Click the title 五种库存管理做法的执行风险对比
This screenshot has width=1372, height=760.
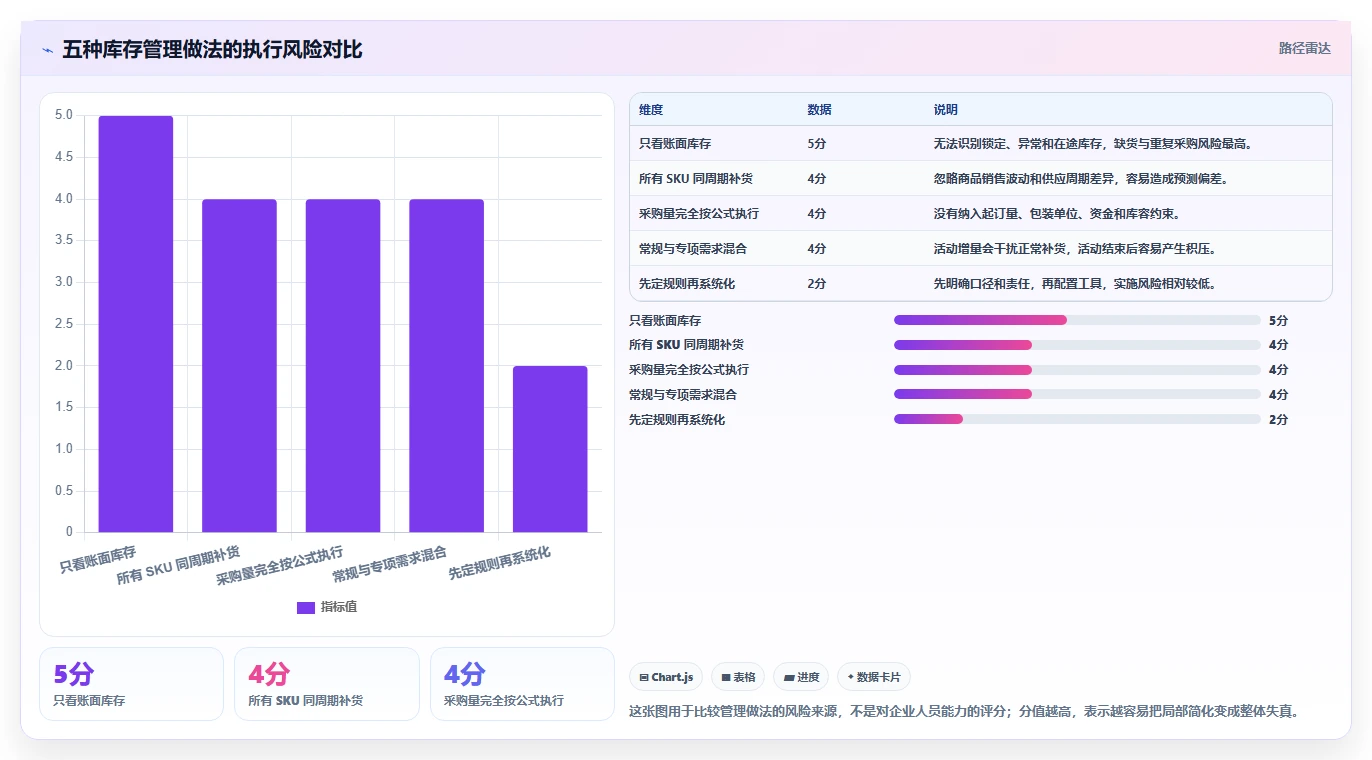212,49
